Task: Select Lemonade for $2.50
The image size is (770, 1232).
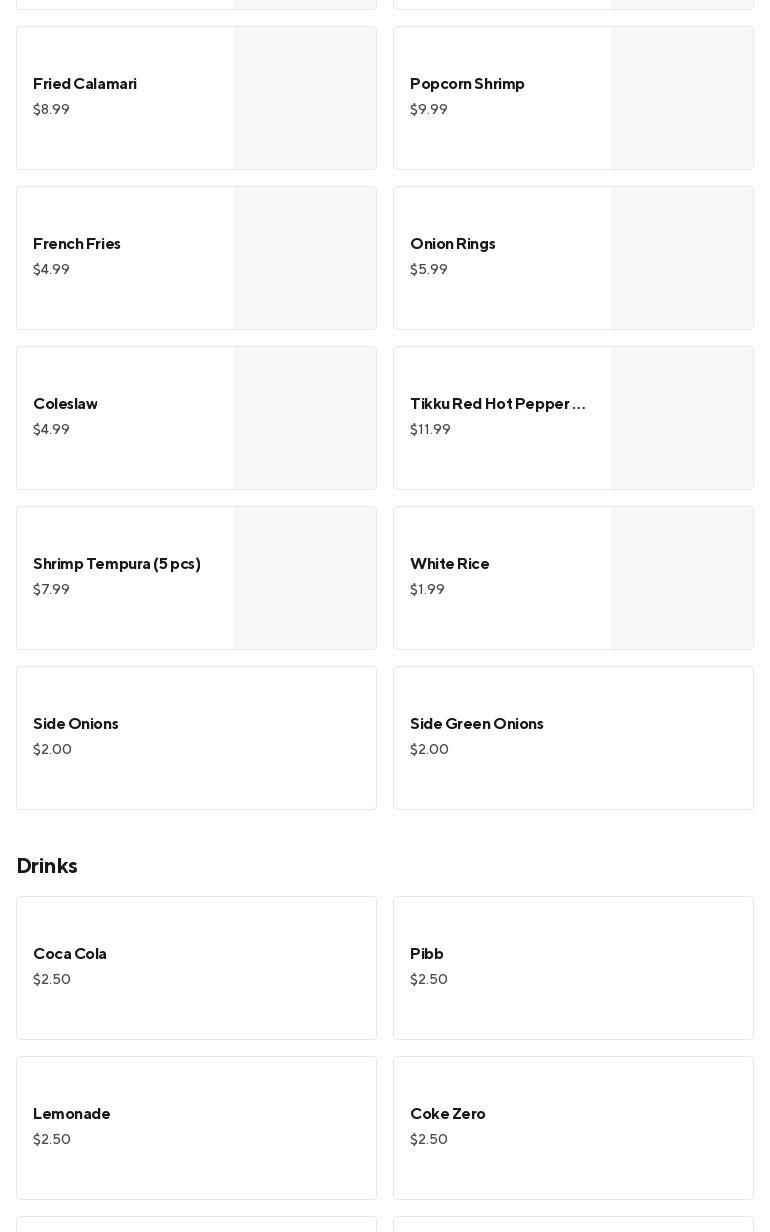Action: pyautogui.click(x=196, y=1128)
